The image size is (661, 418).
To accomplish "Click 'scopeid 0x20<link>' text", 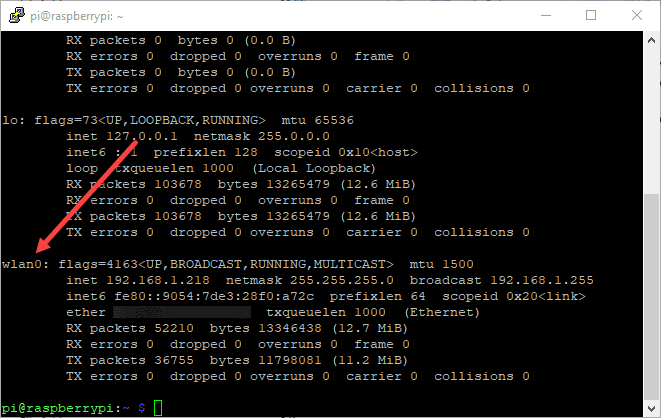I will point(514,296).
